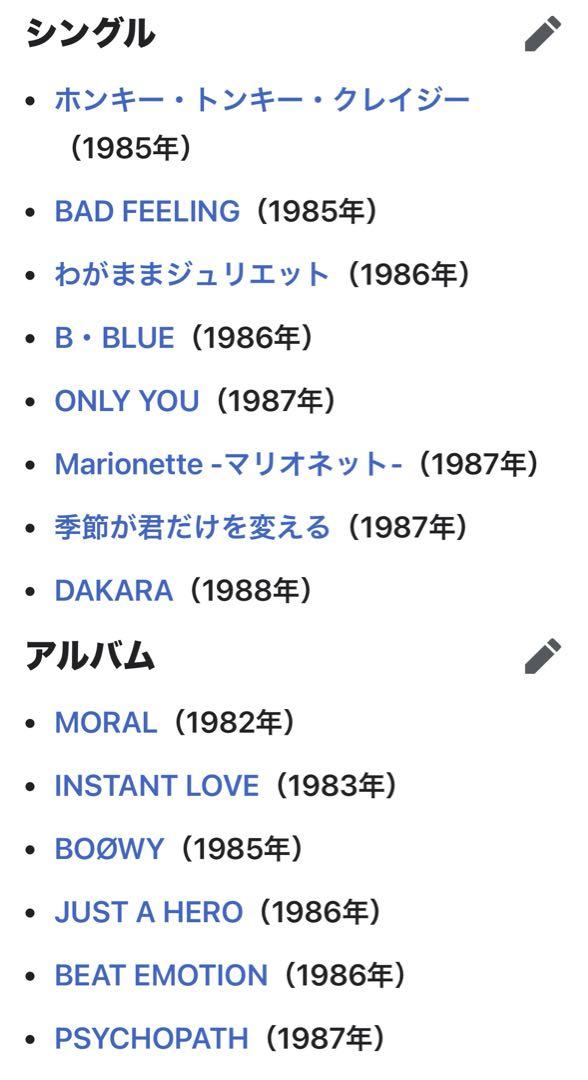
Task: Follow the ONLY YOU link
Action: tap(127, 401)
